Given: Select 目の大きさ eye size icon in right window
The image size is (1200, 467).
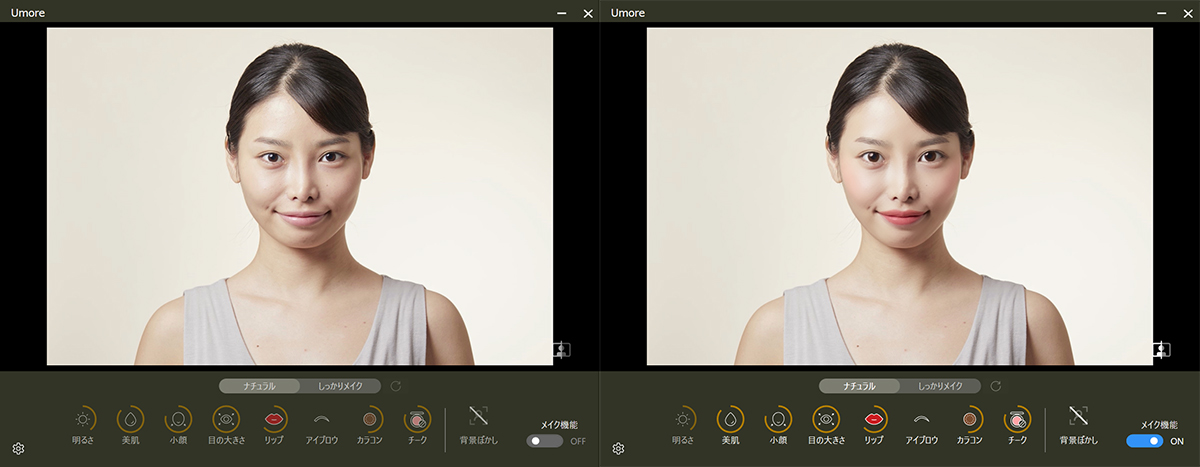Looking at the screenshot, I should (x=826, y=419).
